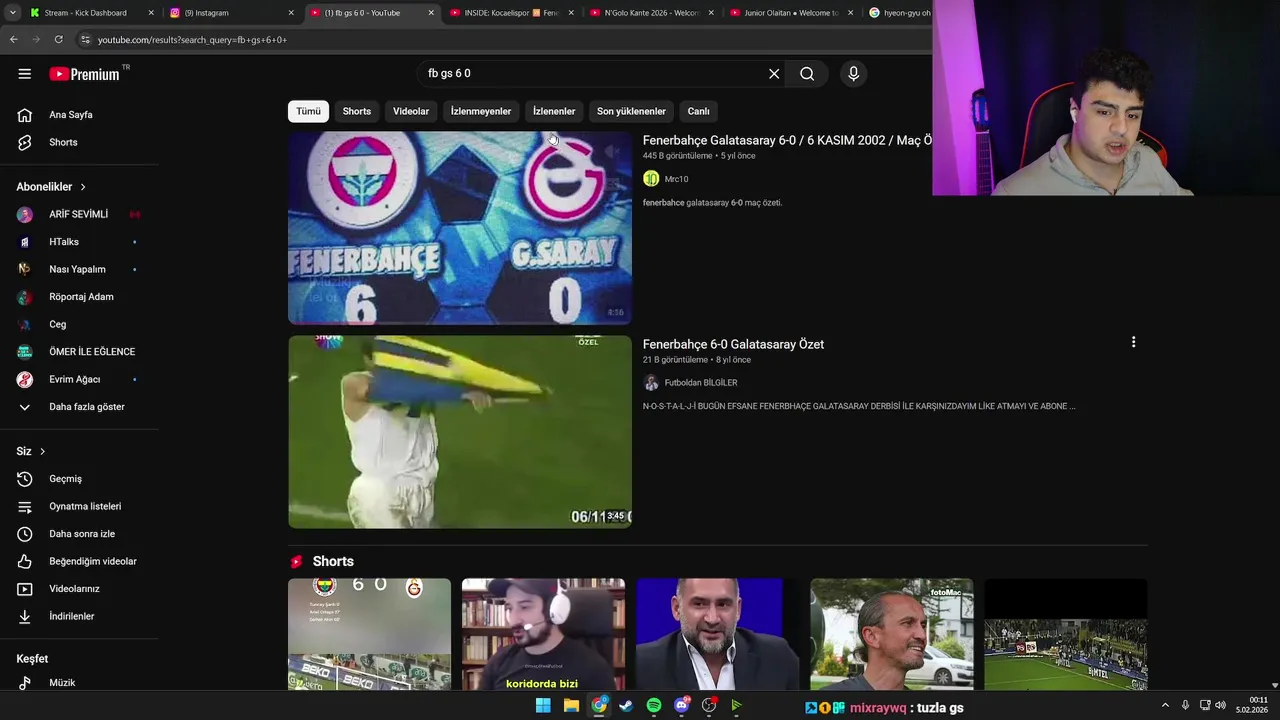
Task: Play the Fenerbahçe 6 G.Saray 0 thumbnail
Action: (460, 228)
